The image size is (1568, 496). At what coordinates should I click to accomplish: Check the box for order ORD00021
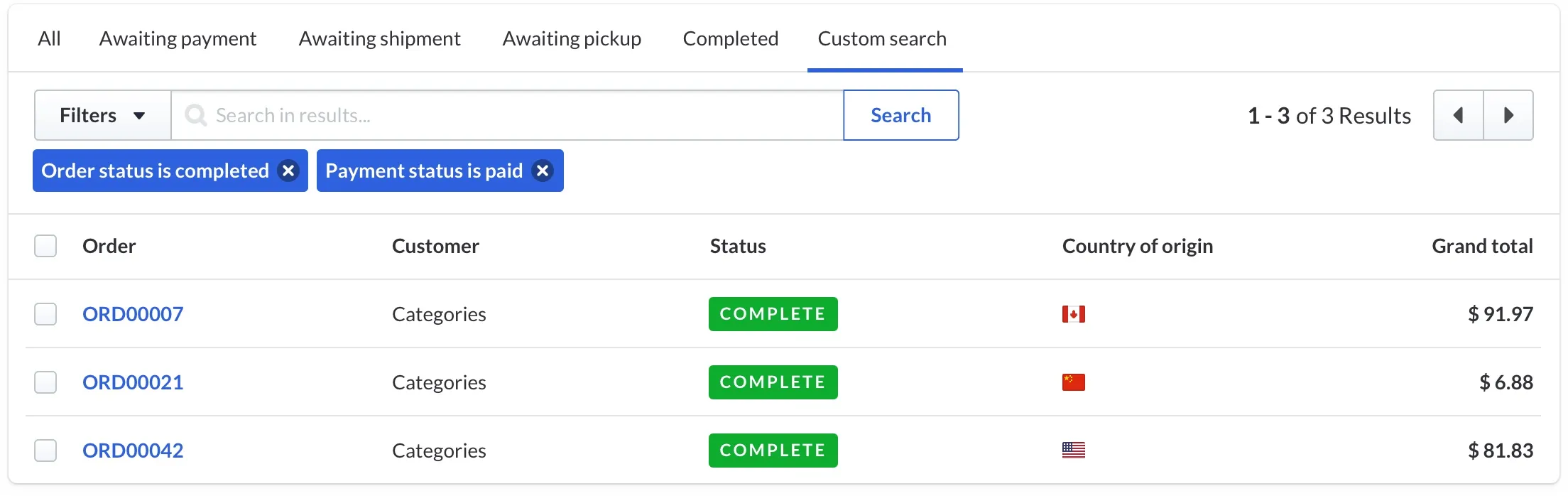click(45, 382)
